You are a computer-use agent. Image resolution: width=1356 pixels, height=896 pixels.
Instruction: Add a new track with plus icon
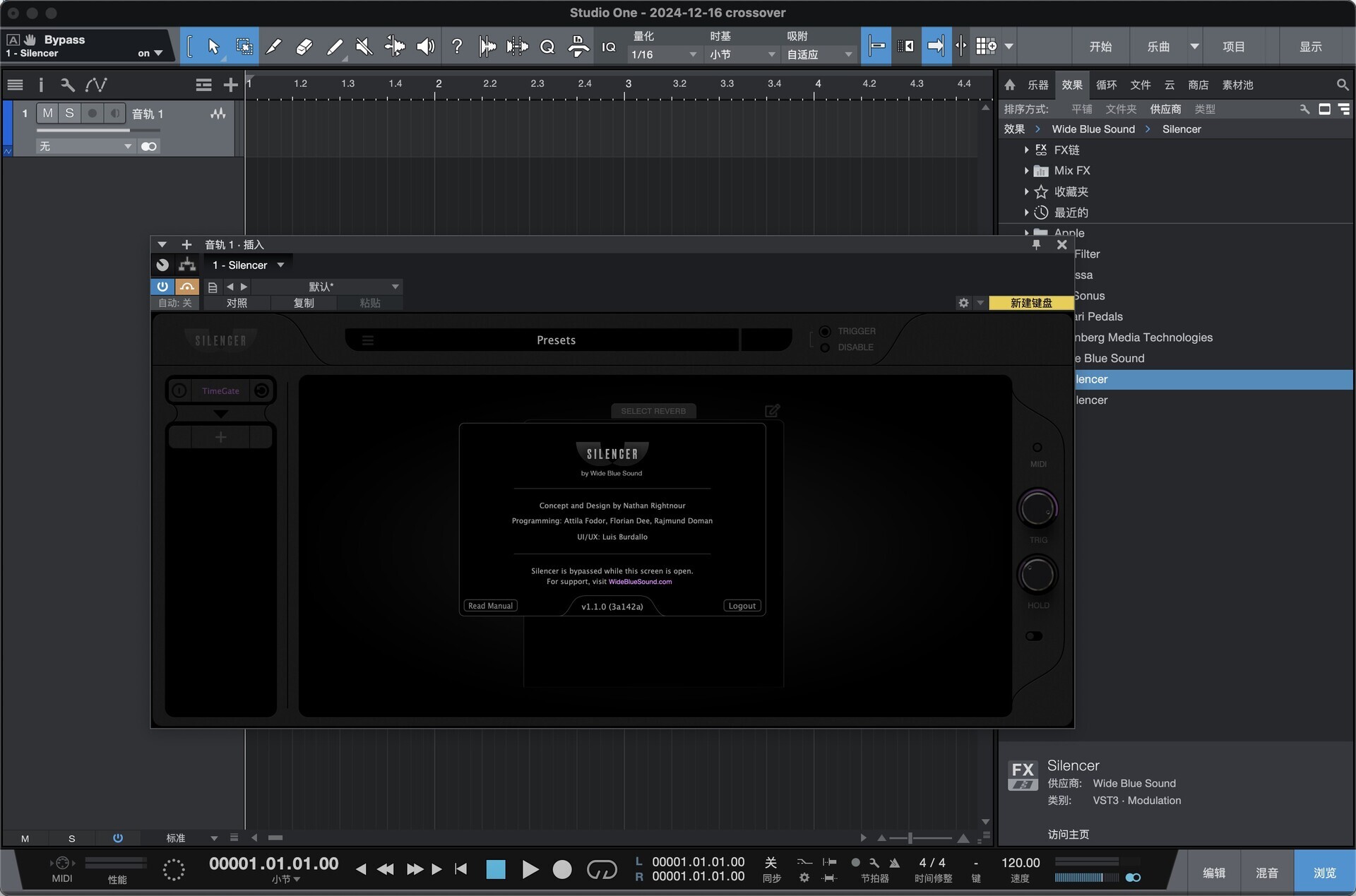(230, 85)
